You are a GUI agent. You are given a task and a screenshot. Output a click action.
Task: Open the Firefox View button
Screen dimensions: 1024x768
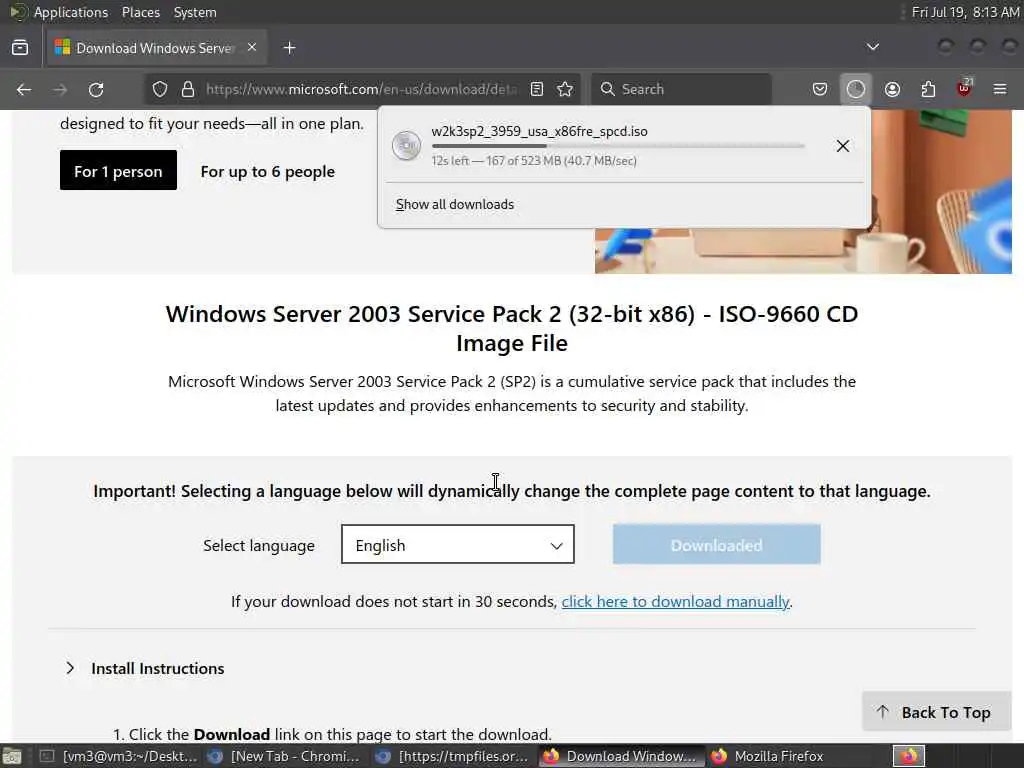coord(20,48)
